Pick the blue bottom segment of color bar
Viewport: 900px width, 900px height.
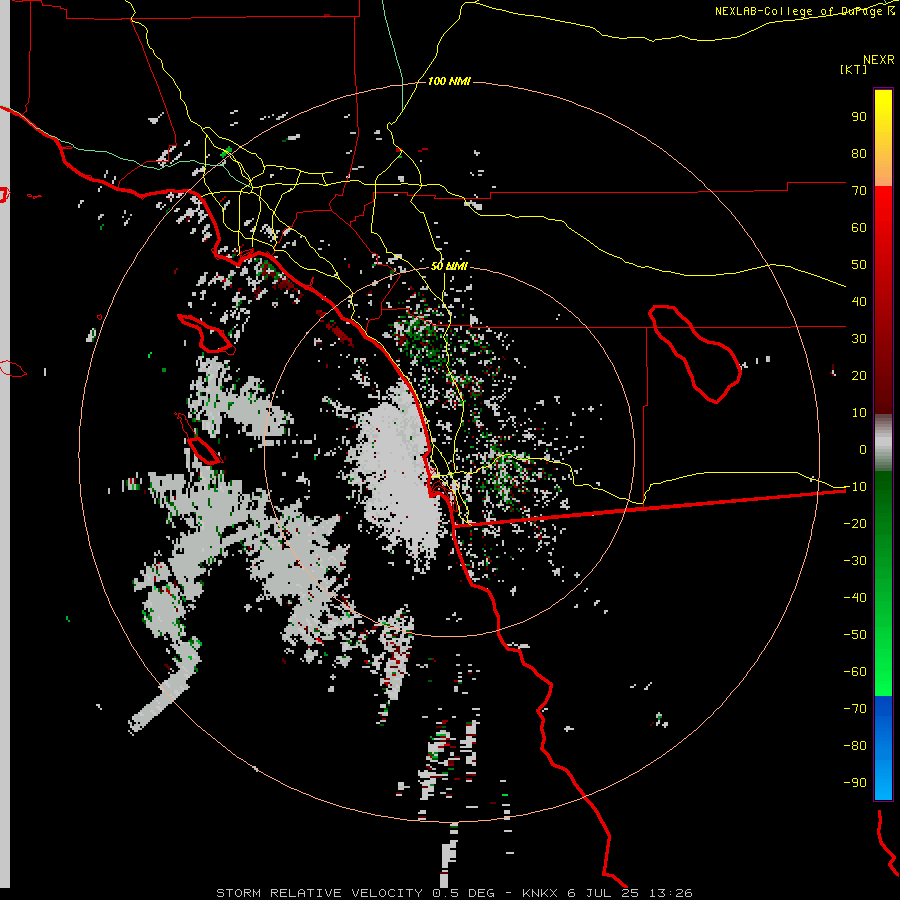pyautogui.click(x=883, y=747)
